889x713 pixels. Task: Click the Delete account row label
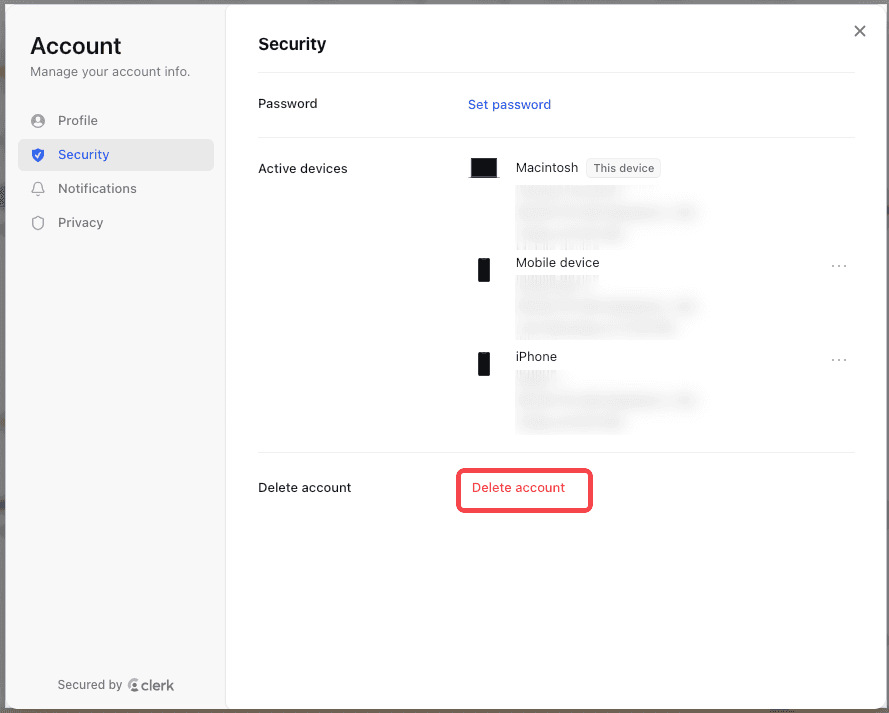304,487
